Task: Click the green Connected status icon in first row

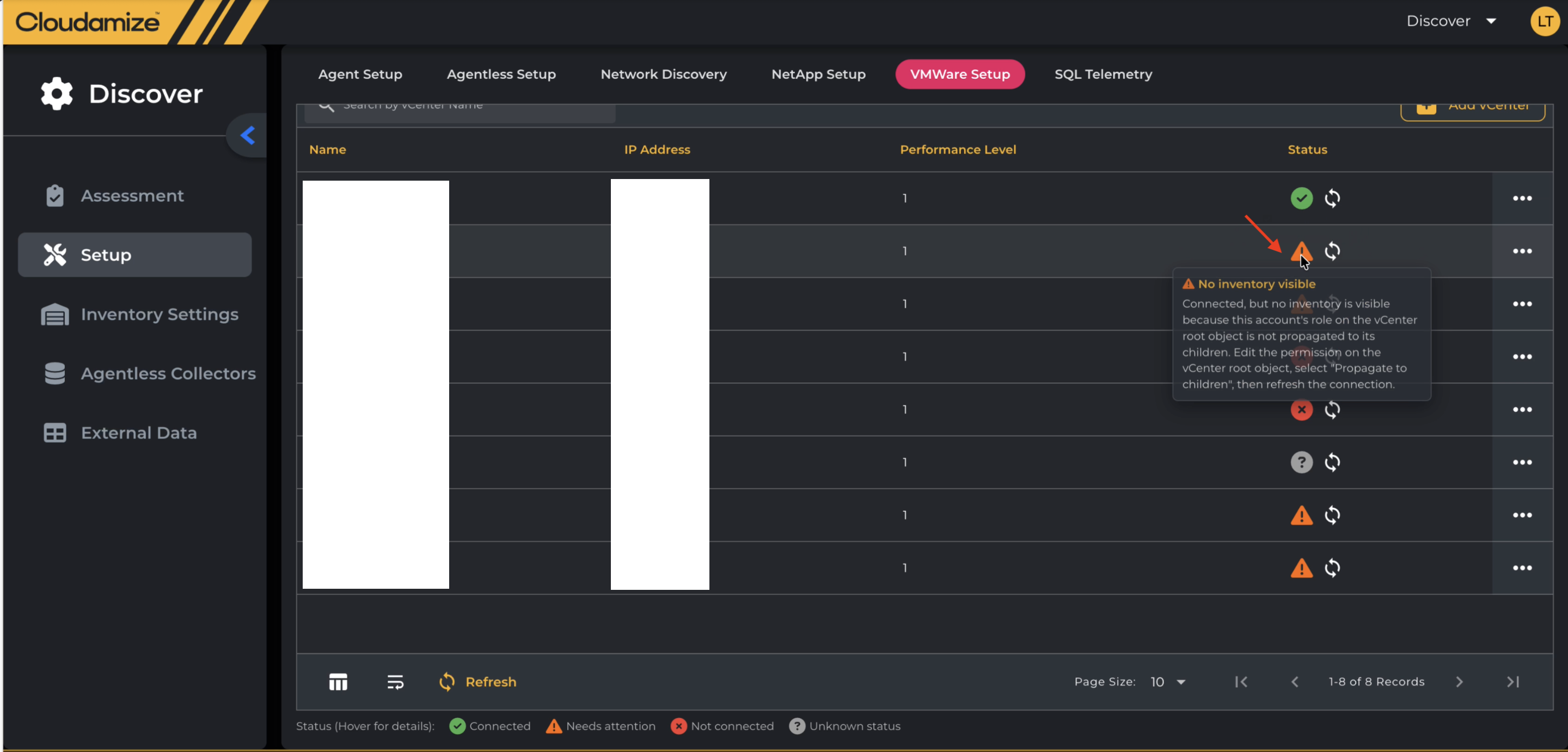Action: [1301, 199]
